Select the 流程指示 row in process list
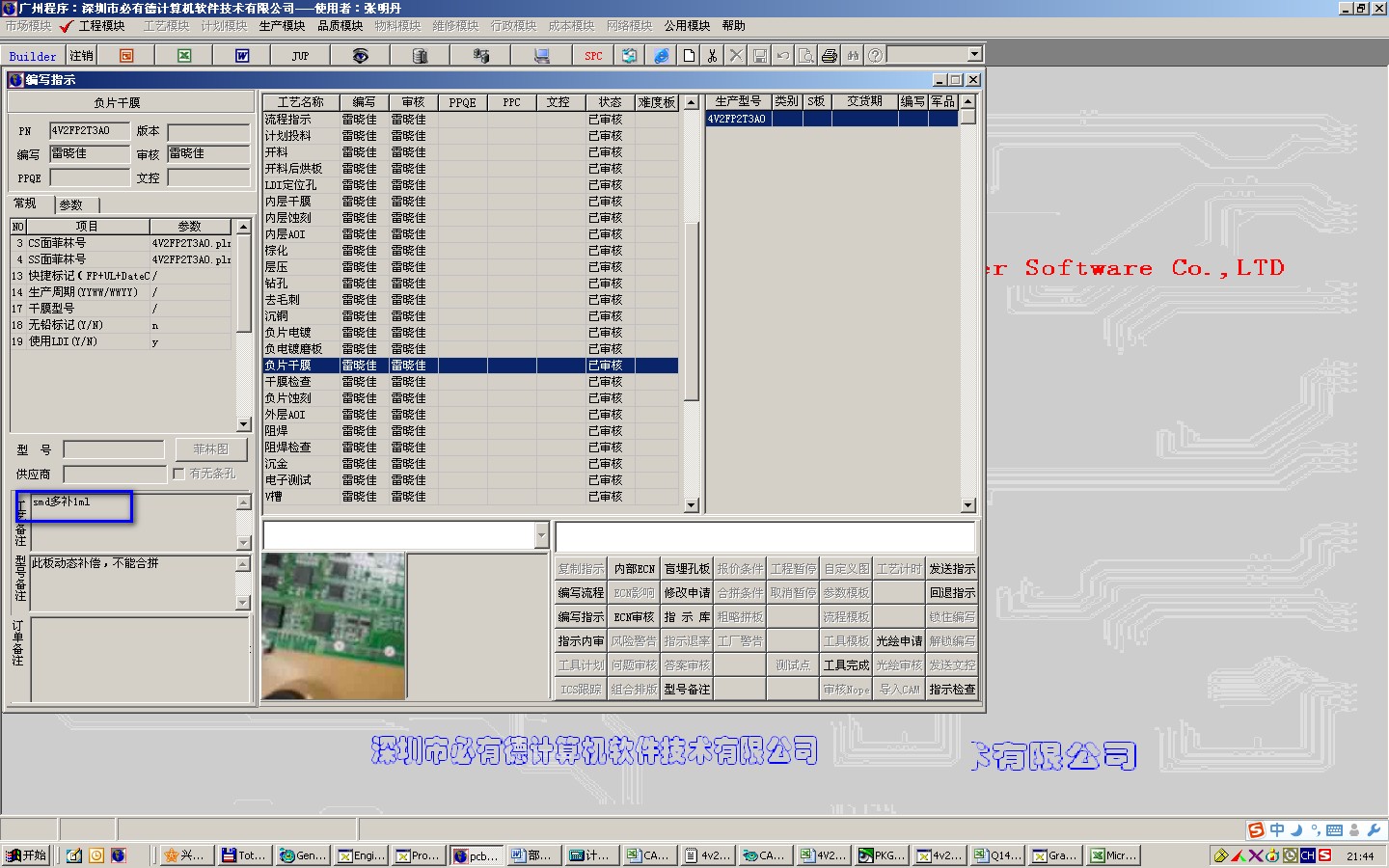 point(471,120)
